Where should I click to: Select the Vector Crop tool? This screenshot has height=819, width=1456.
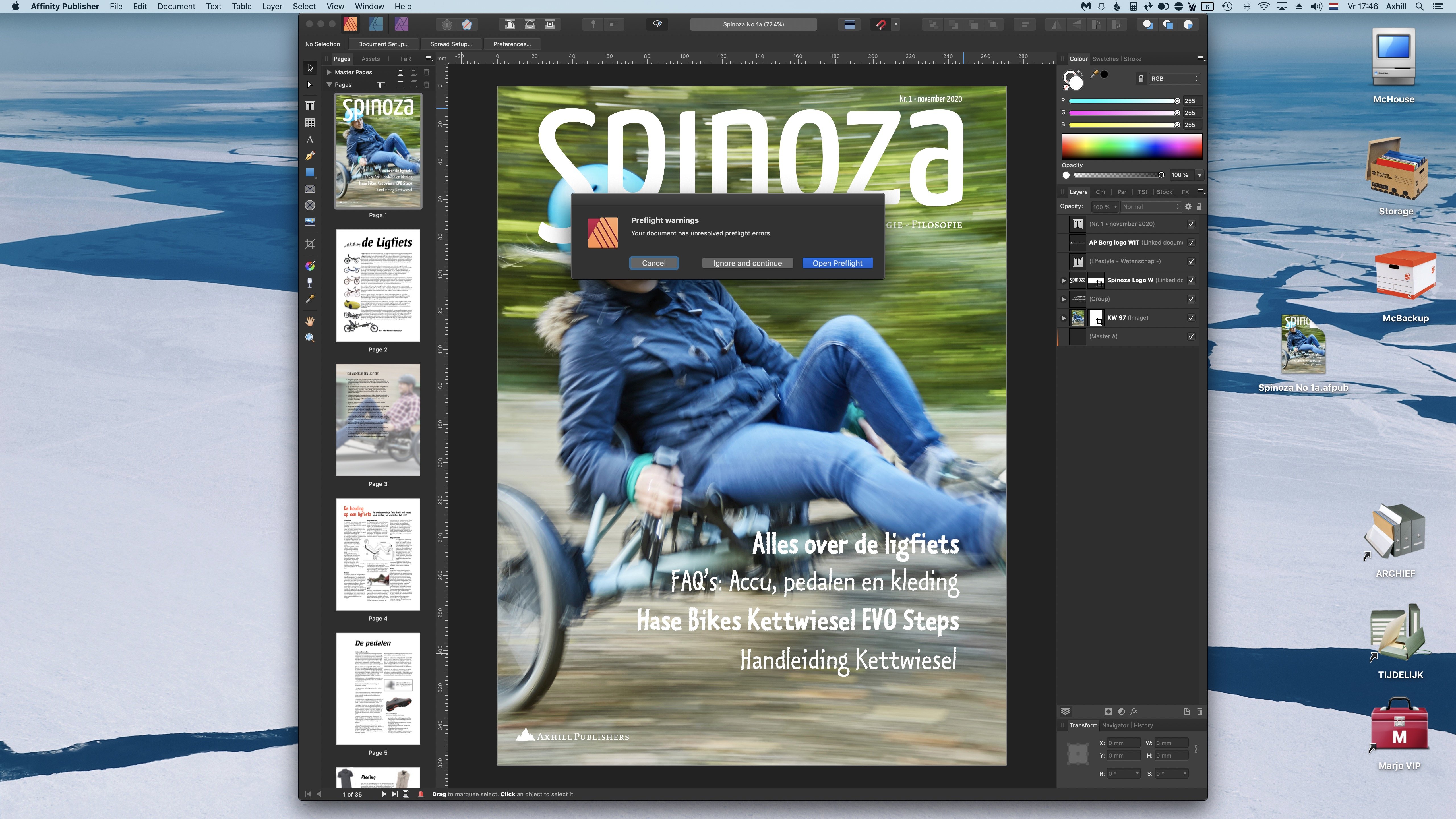click(x=310, y=244)
